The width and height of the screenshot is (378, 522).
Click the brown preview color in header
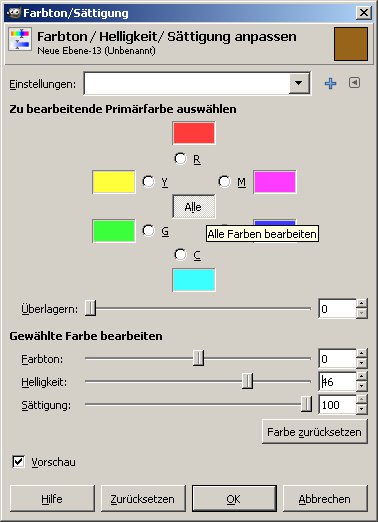tap(351, 44)
